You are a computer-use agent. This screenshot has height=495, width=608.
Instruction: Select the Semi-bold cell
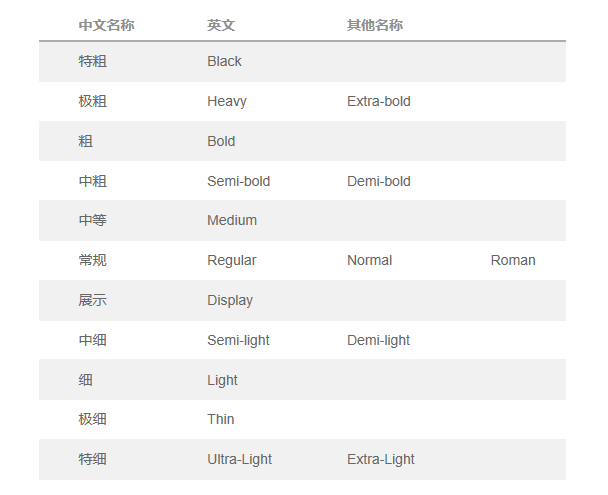click(238, 181)
